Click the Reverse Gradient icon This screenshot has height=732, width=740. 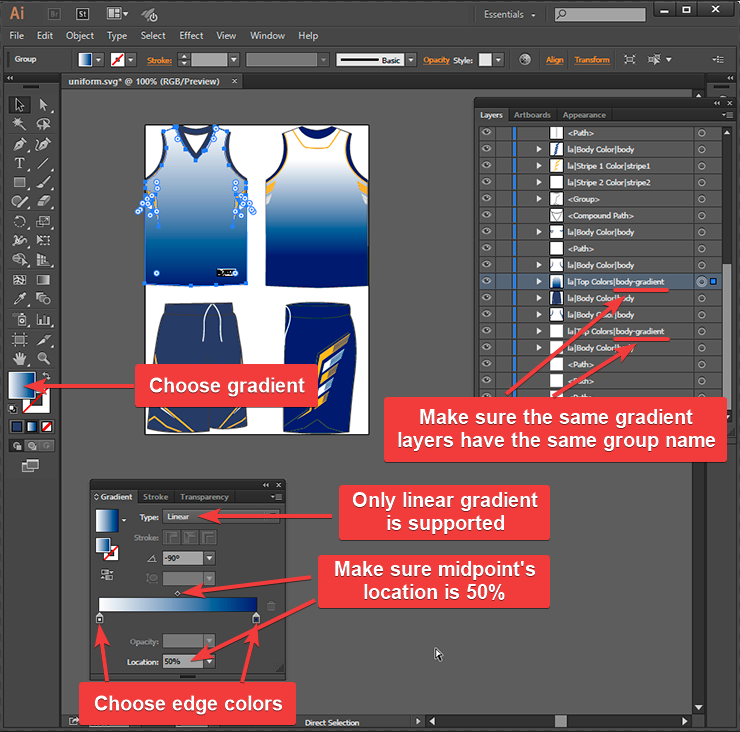pos(106,574)
